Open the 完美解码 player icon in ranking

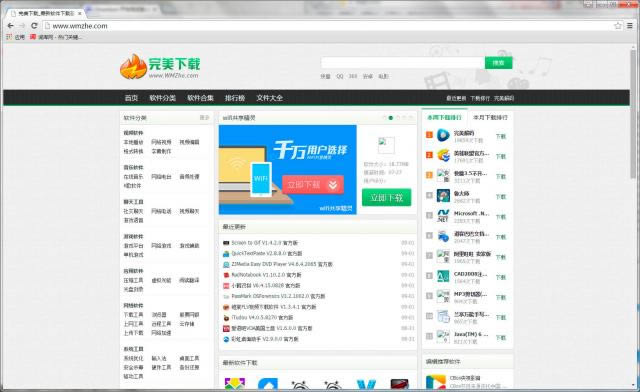[x=443, y=135]
